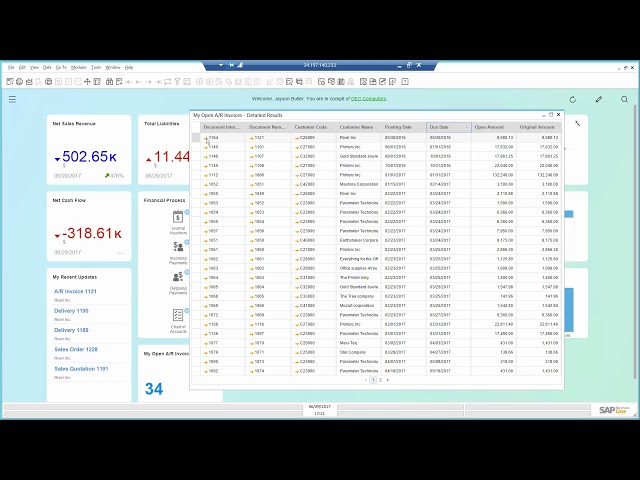Select the Earthshaker Corpora customer cell
The width and height of the screenshot is (640, 480).
359,240
